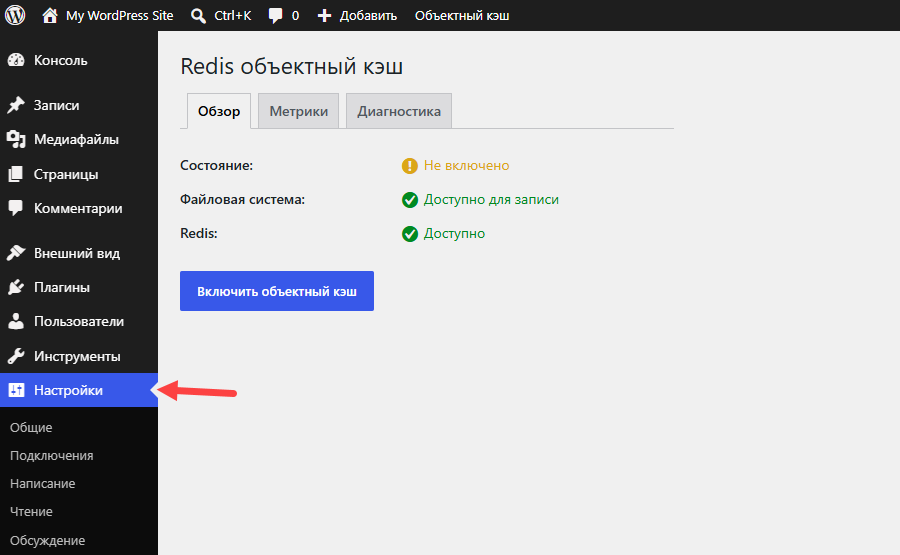The width and height of the screenshot is (900, 555).
Task: Open the Подключения settings submenu item
Action: [x=52, y=456]
